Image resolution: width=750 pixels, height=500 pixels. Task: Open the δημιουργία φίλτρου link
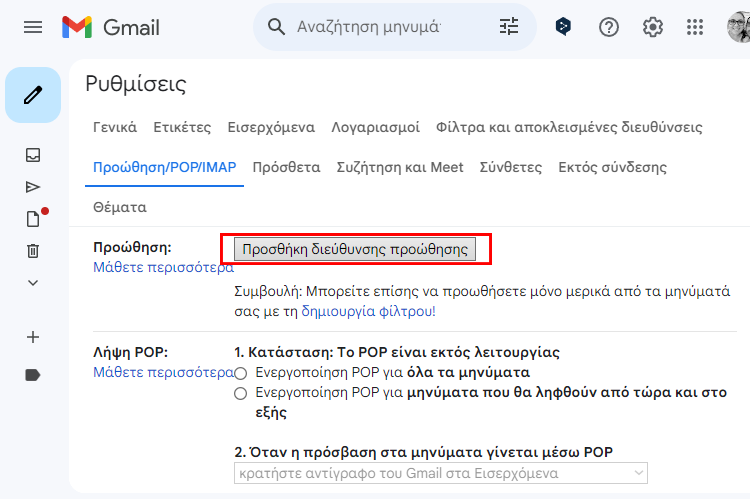[368, 311]
